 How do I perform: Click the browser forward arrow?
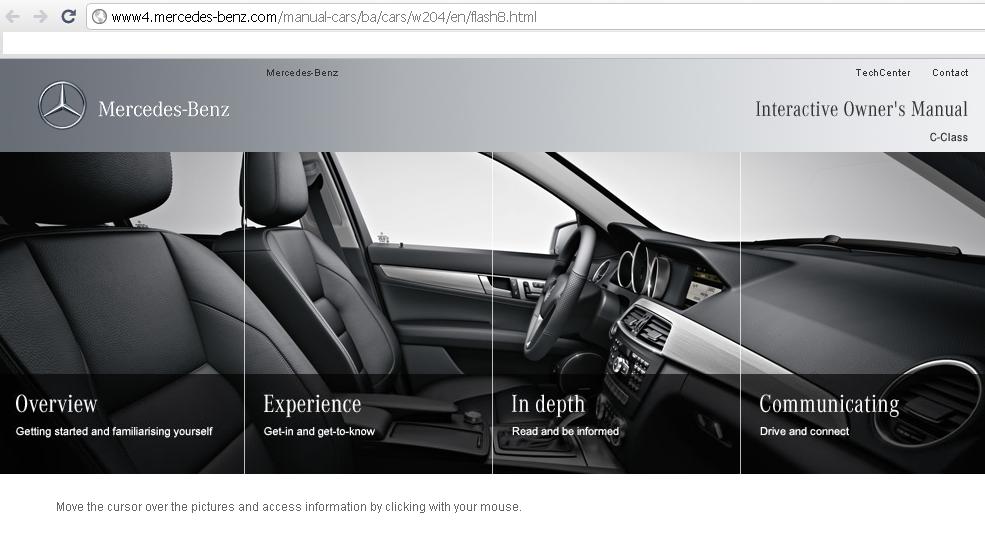[40, 17]
